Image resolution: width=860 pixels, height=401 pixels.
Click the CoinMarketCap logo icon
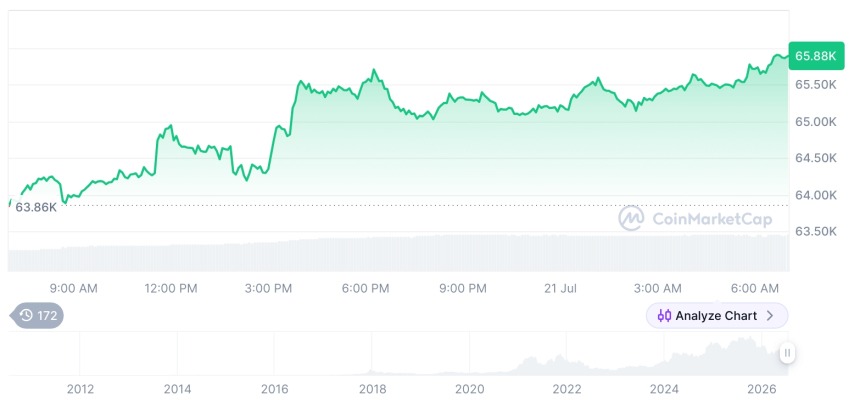pos(631,218)
